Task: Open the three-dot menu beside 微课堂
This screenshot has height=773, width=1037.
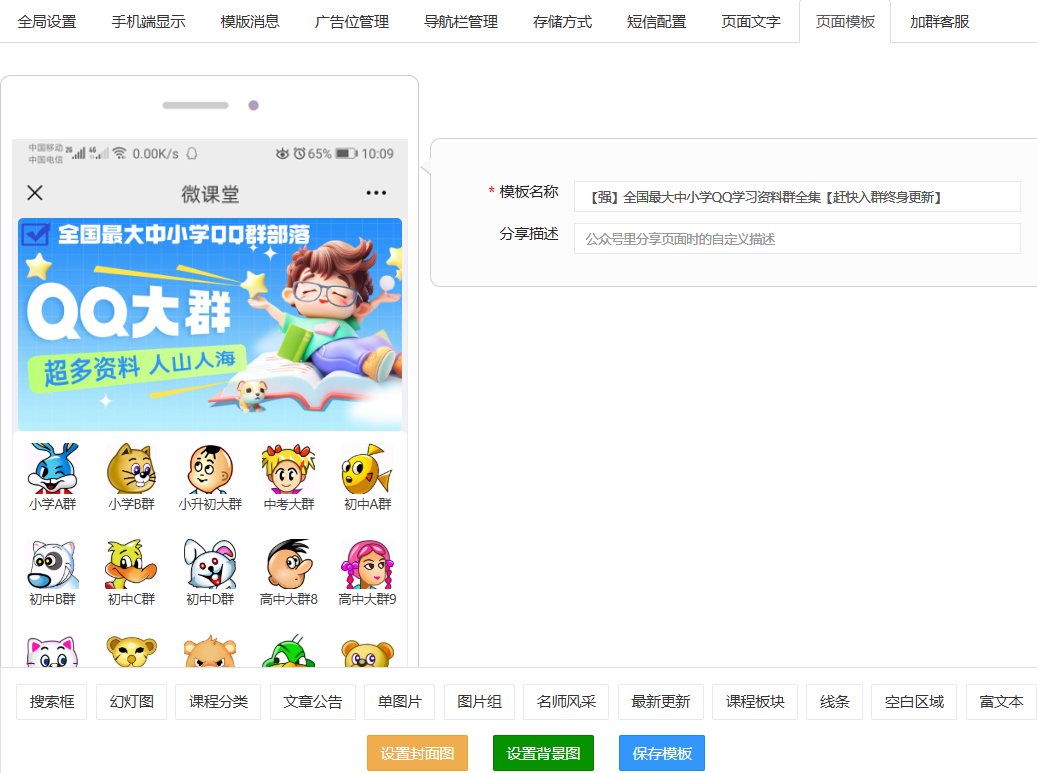Action: [376, 193]
